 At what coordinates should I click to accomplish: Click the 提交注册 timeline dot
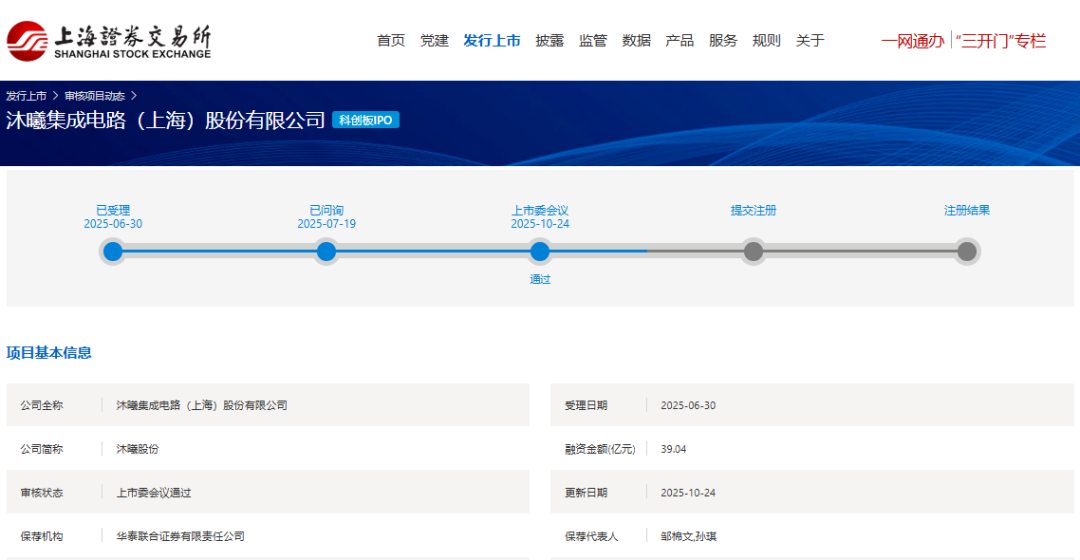754,251
